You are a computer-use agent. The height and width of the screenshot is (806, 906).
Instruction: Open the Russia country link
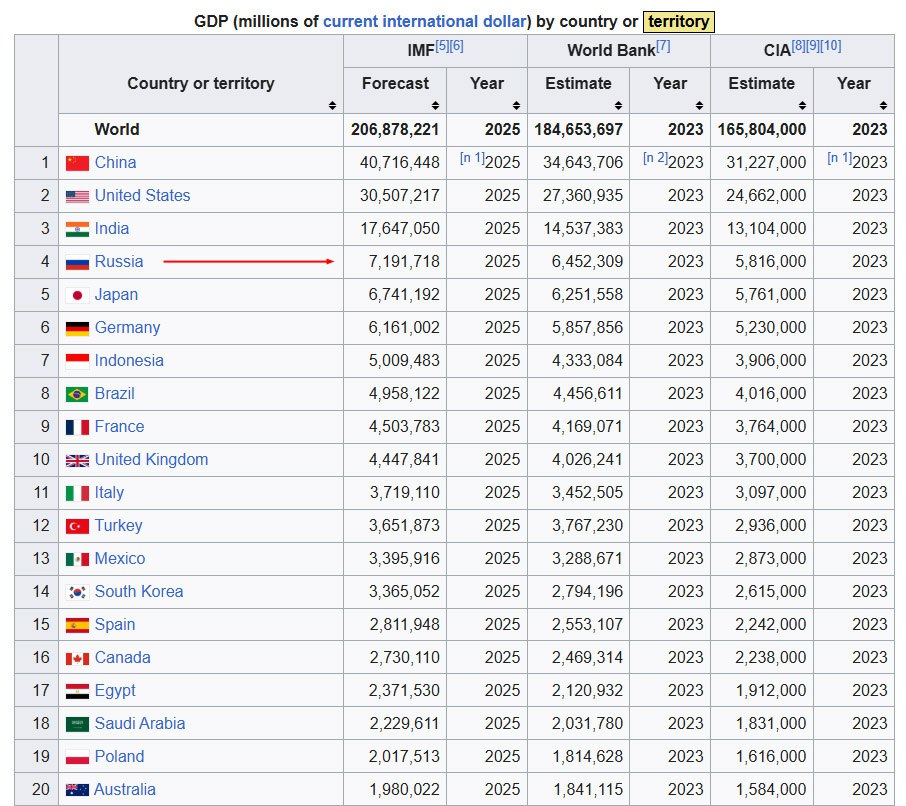(118, 262)
